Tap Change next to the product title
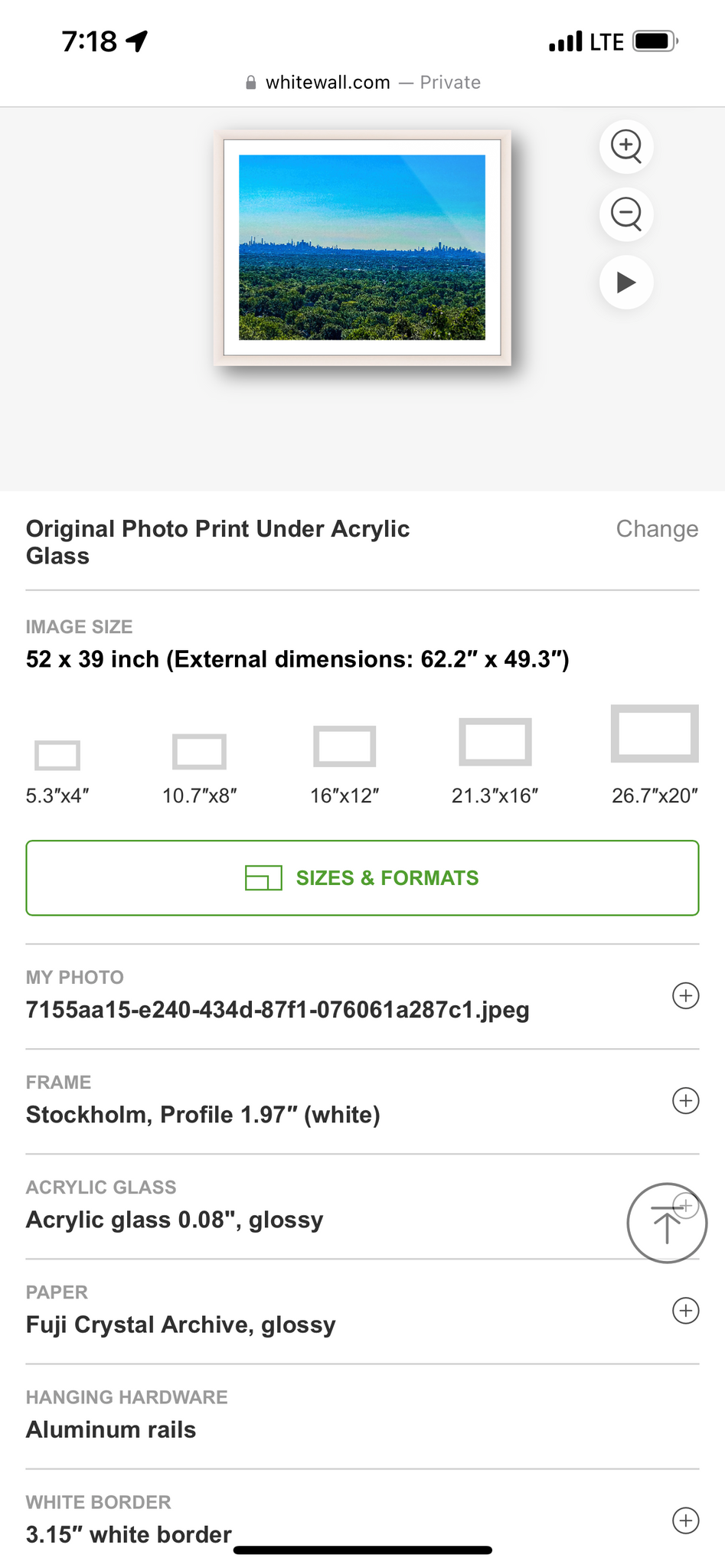The height and width of the screenshot is (1568, 725). tap(657, 529)
